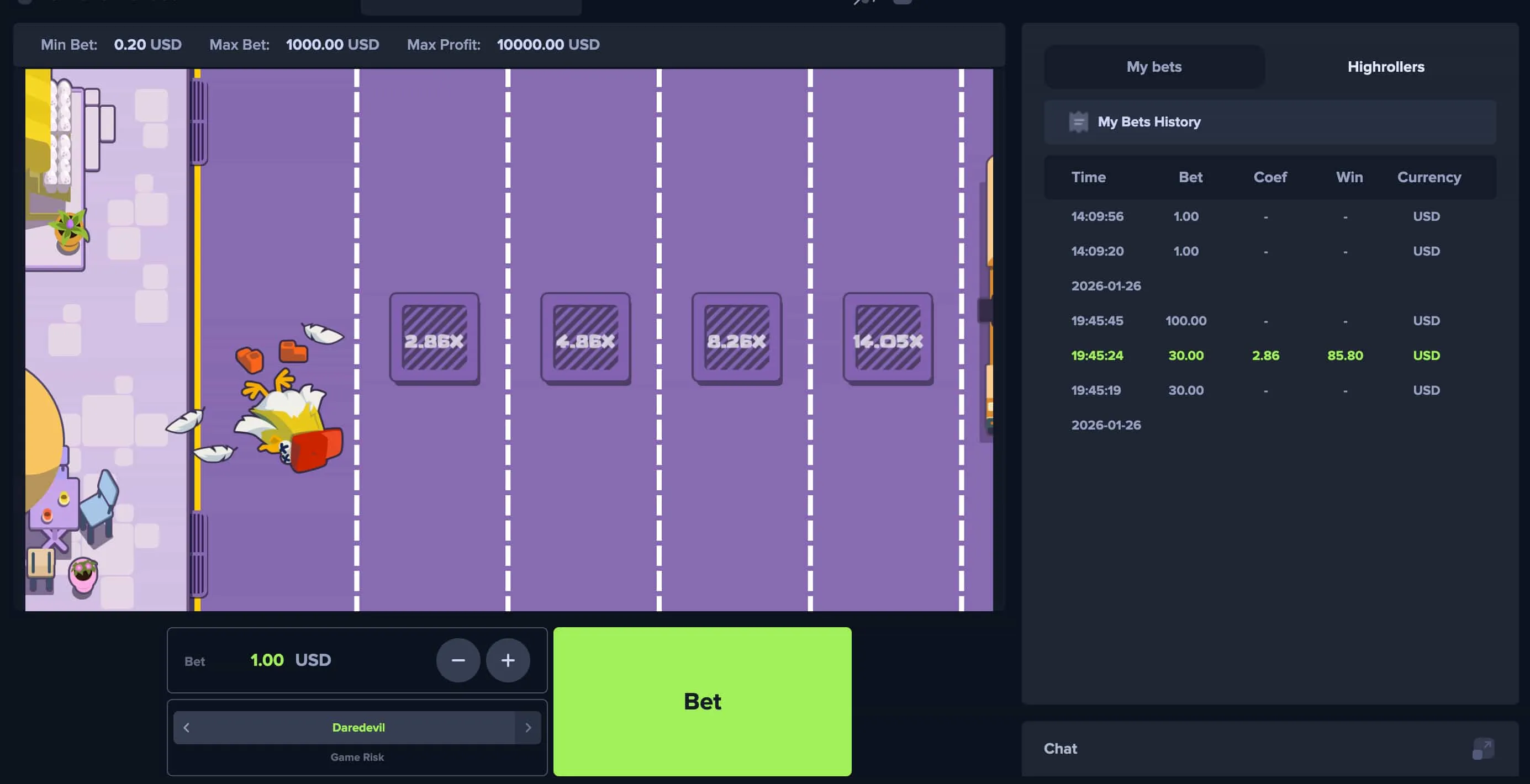This screenshot has width=1530, height=784.
Task: Click the 8.26x multiplier manhole tile
Action: [x=736, y=338]
